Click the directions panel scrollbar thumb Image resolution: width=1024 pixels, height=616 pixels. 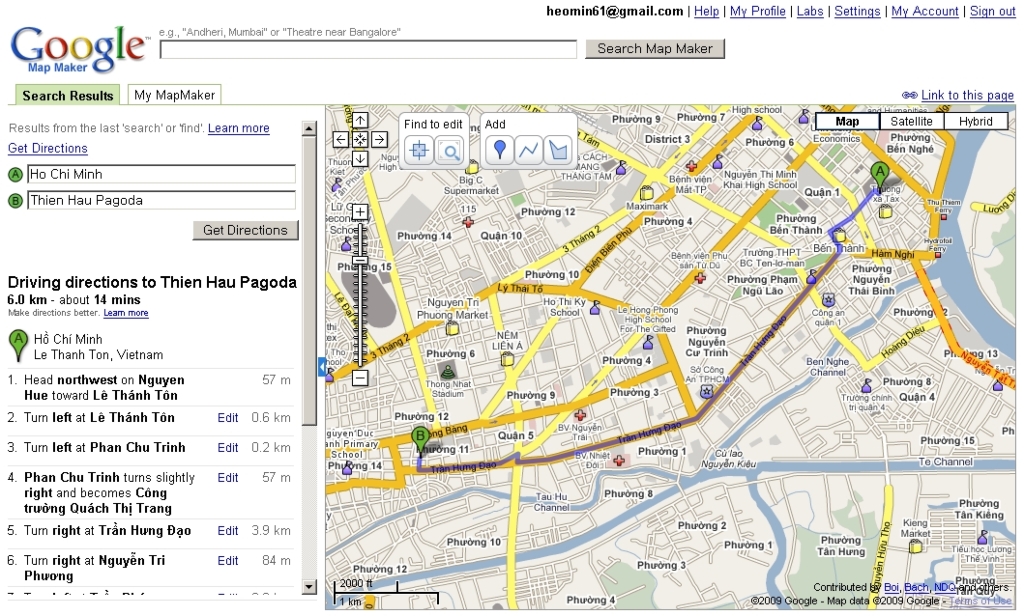point(310,282)
